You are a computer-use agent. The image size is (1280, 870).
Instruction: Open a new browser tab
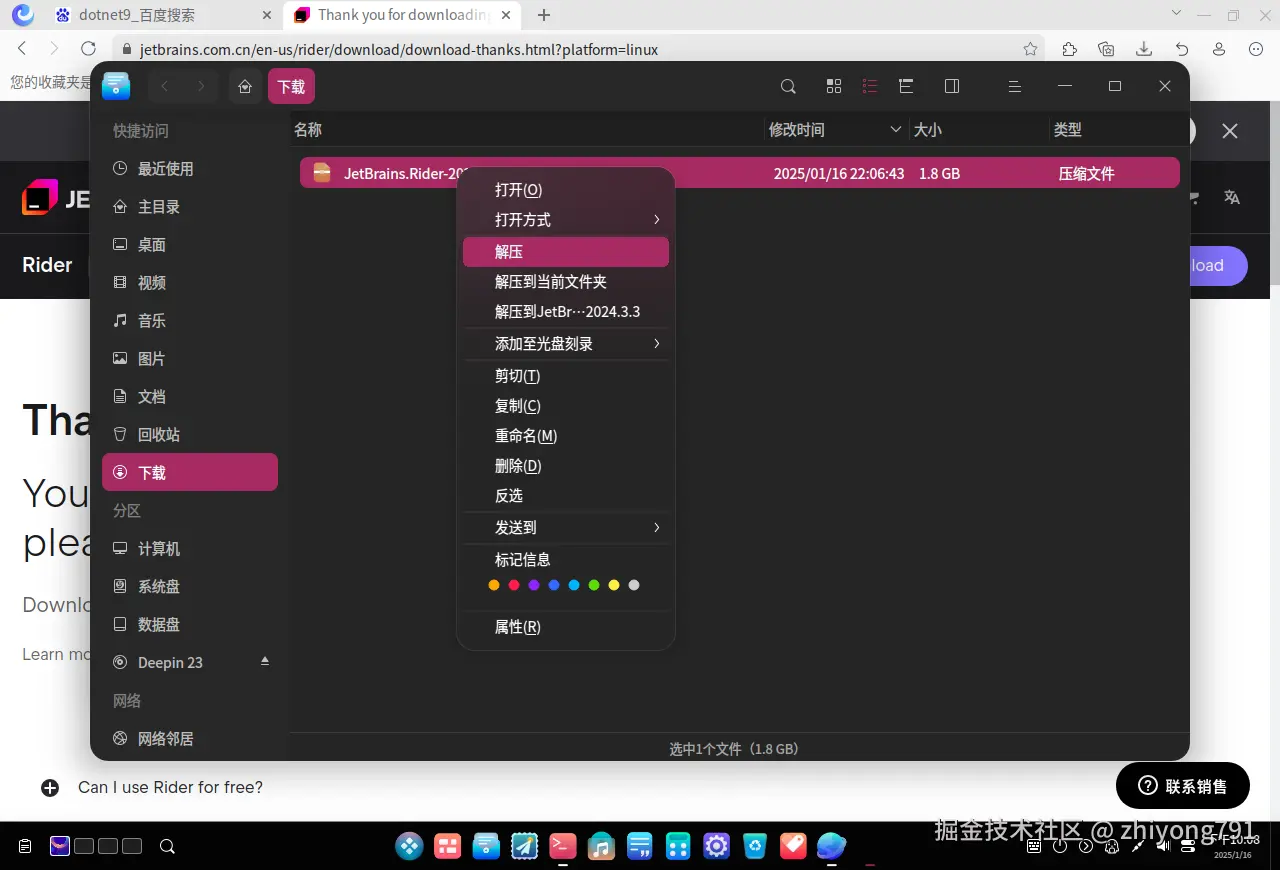click(544, 15)
